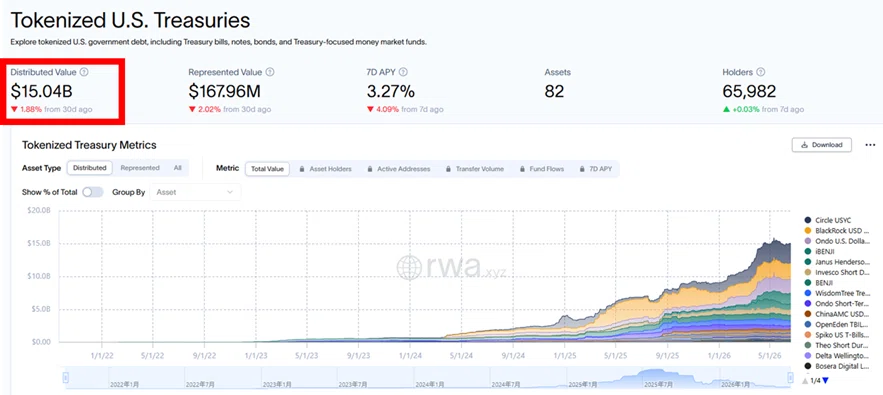Viewport: 883px width, 395px height.
Task: Click the lock icon on the 7D APY metric
Action: [x=583, y=168]
